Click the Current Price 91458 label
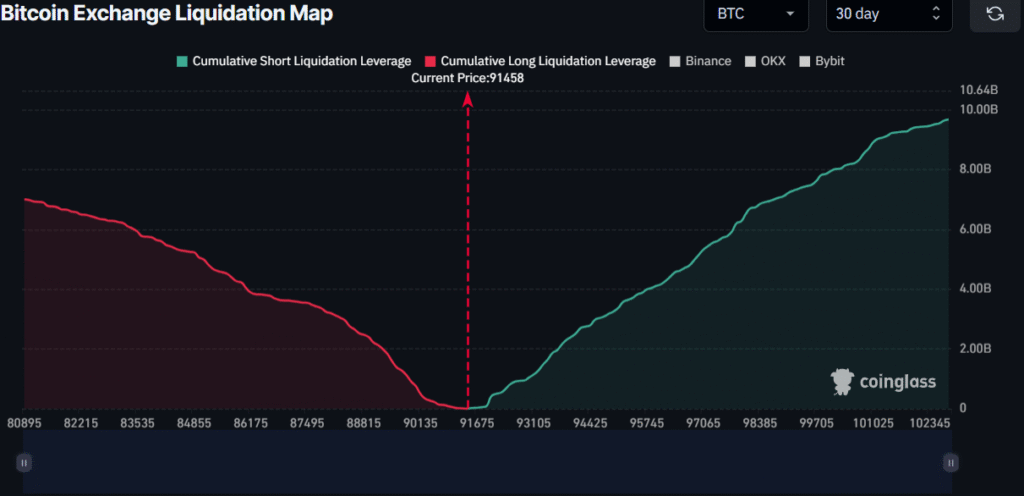 click(x=467, y=78)
